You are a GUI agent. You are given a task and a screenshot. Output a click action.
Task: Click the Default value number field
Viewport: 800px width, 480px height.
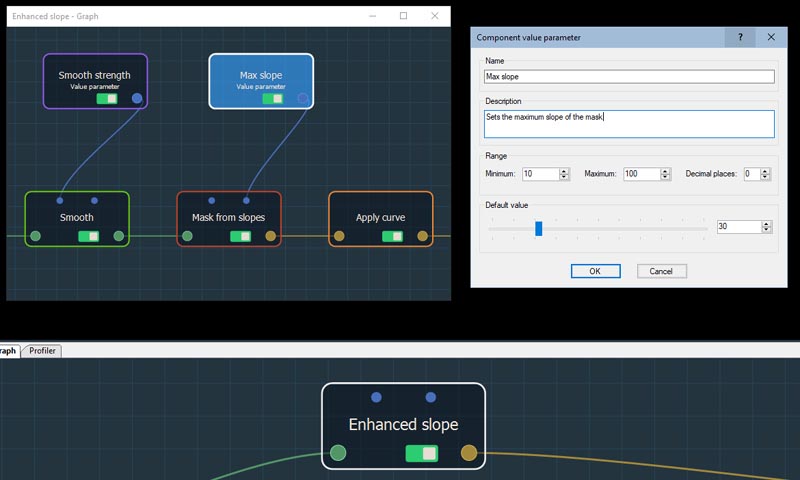click(x=739, y=226)
